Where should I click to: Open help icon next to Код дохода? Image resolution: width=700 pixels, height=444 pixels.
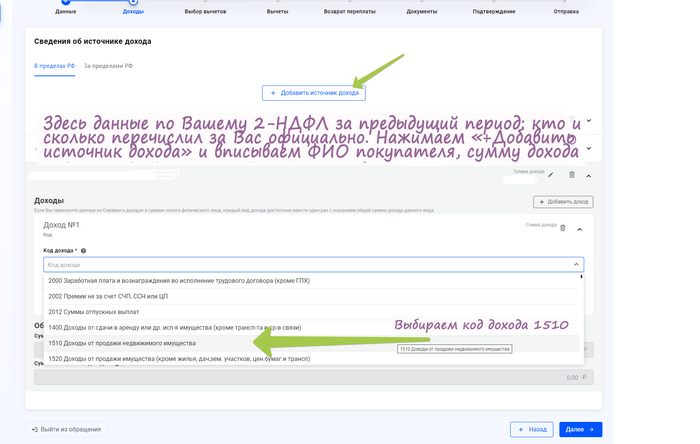click(x=83, y=251)
